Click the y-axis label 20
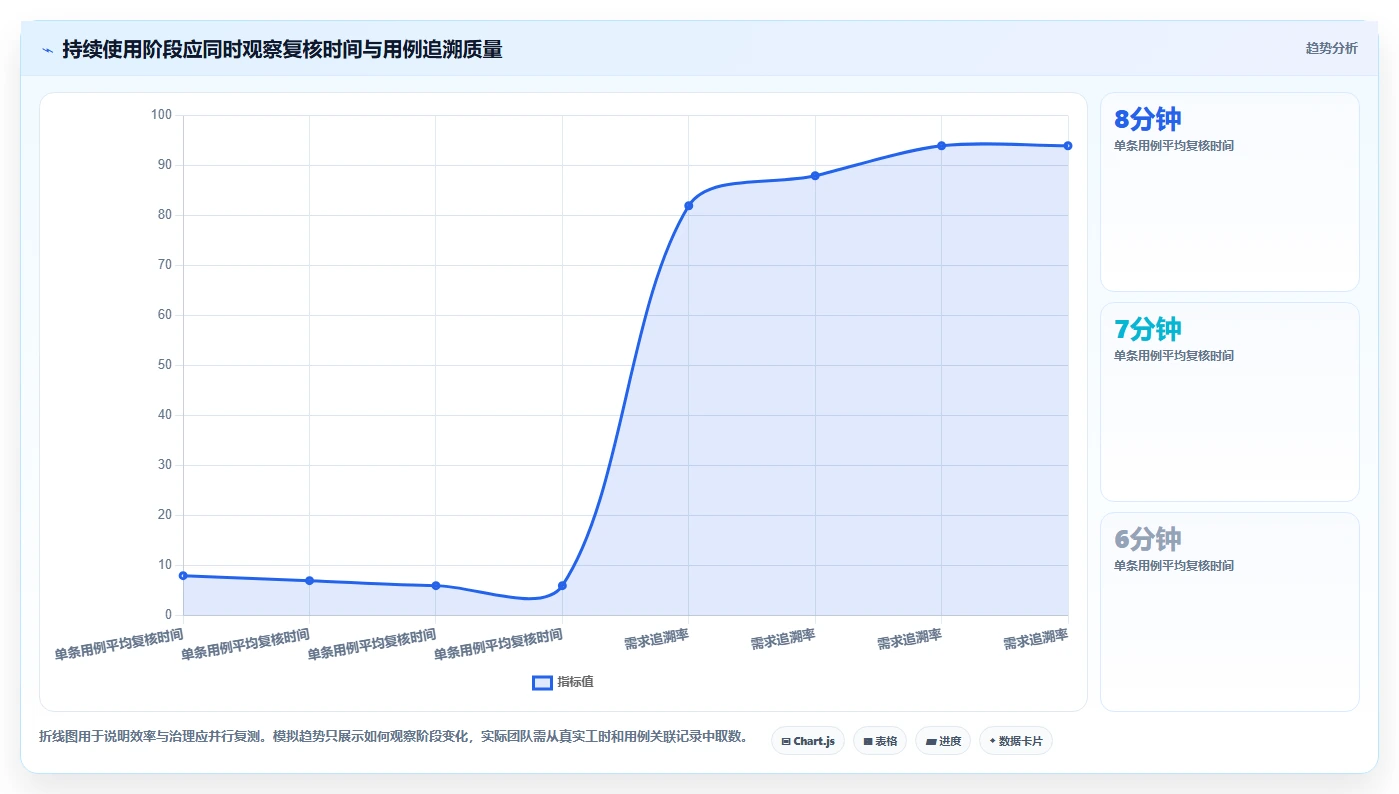The image size is (1399, 794). coord(165,515)
